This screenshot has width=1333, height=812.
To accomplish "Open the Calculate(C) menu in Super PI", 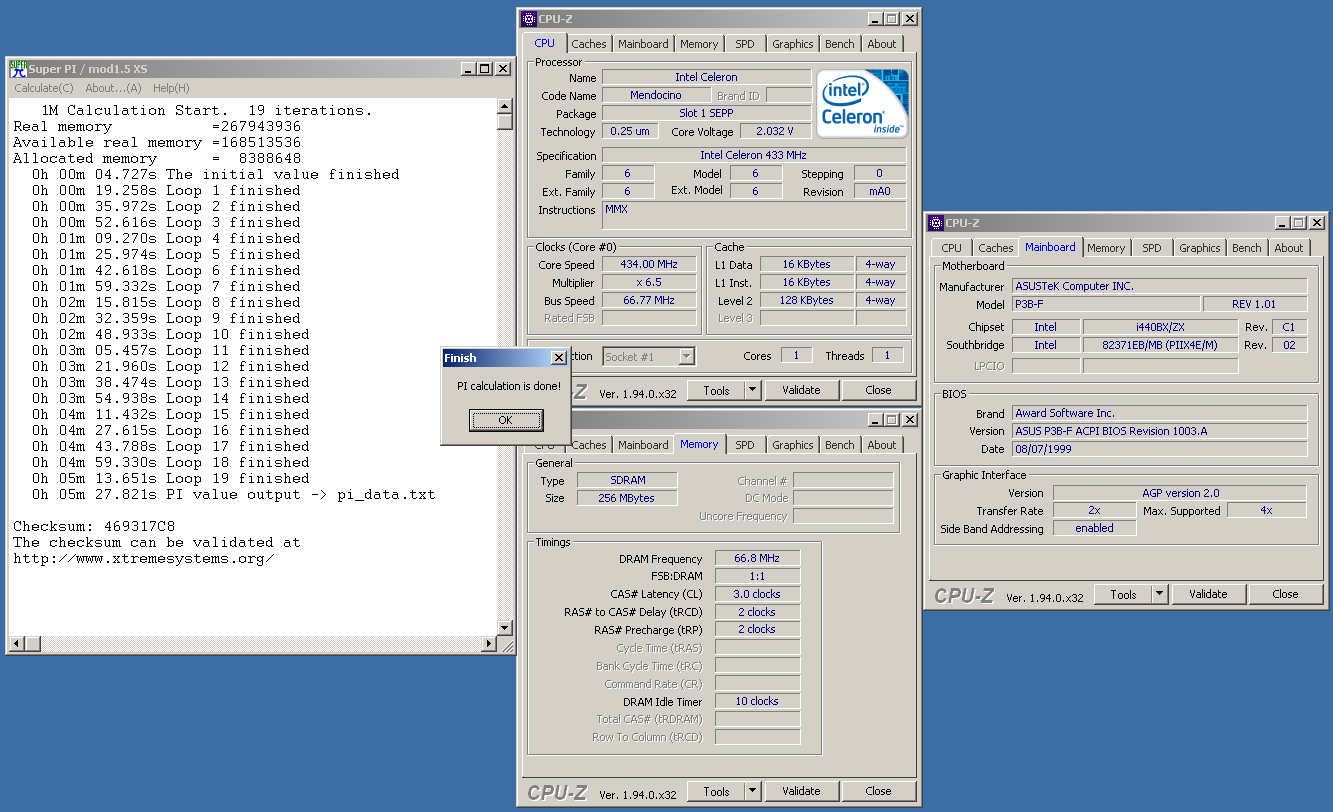I will (x=43, y=88).
